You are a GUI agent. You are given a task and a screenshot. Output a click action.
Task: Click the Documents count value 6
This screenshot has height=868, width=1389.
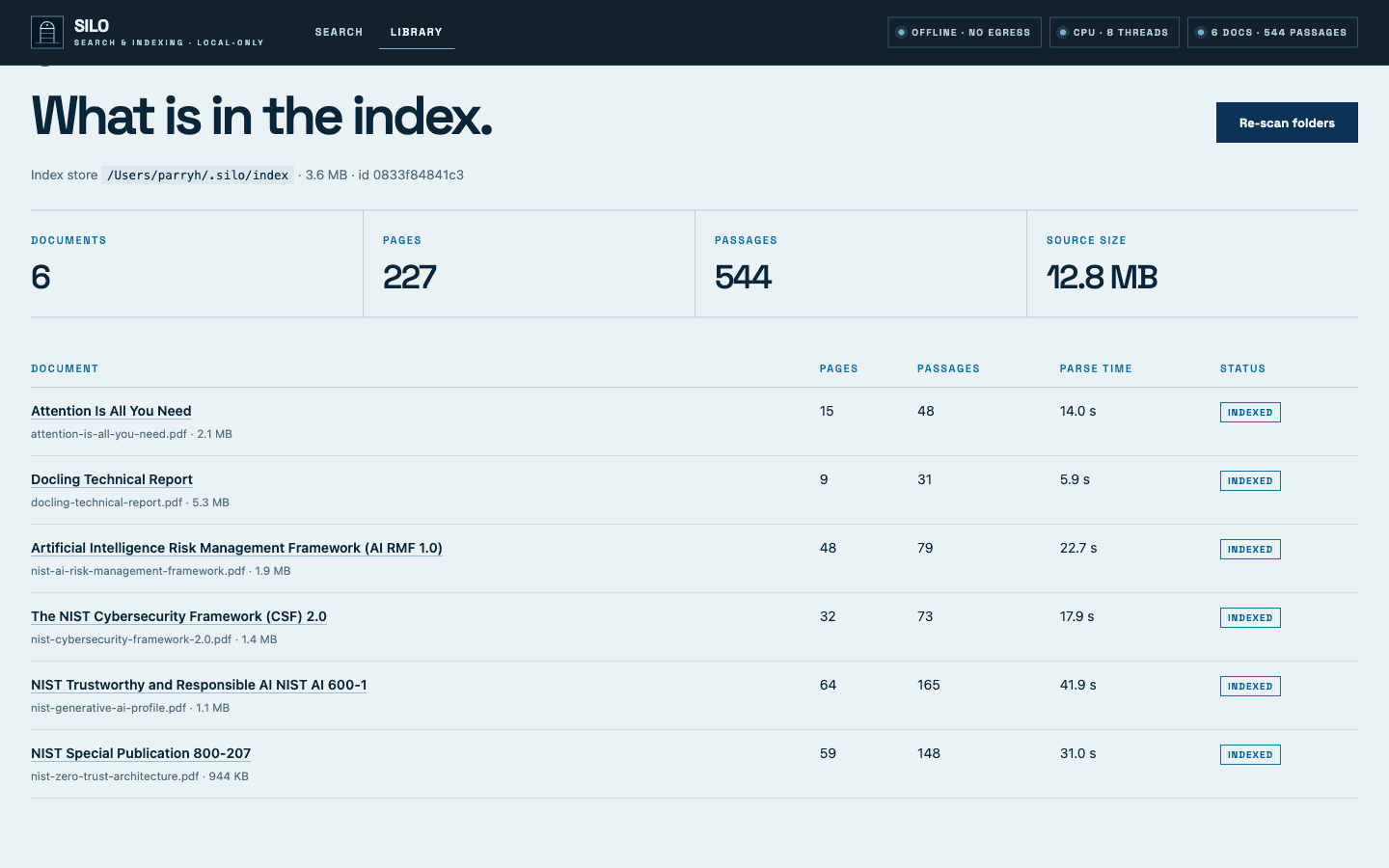coord(41,277)
